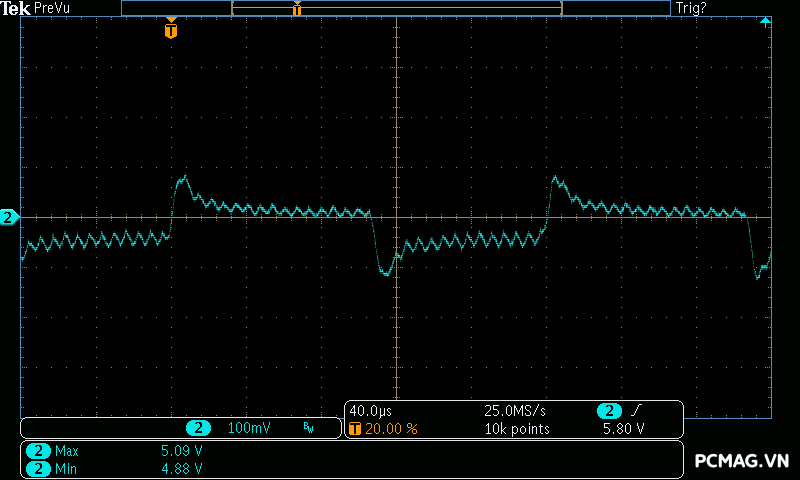Click the Tek logo

15,8
